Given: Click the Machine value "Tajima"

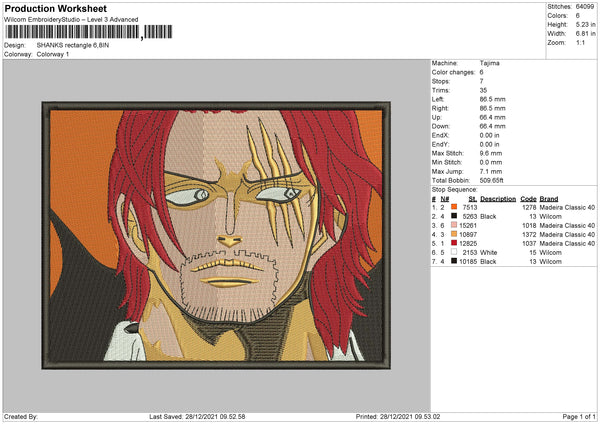Looking at the screenshot, I should click(489, 63).
